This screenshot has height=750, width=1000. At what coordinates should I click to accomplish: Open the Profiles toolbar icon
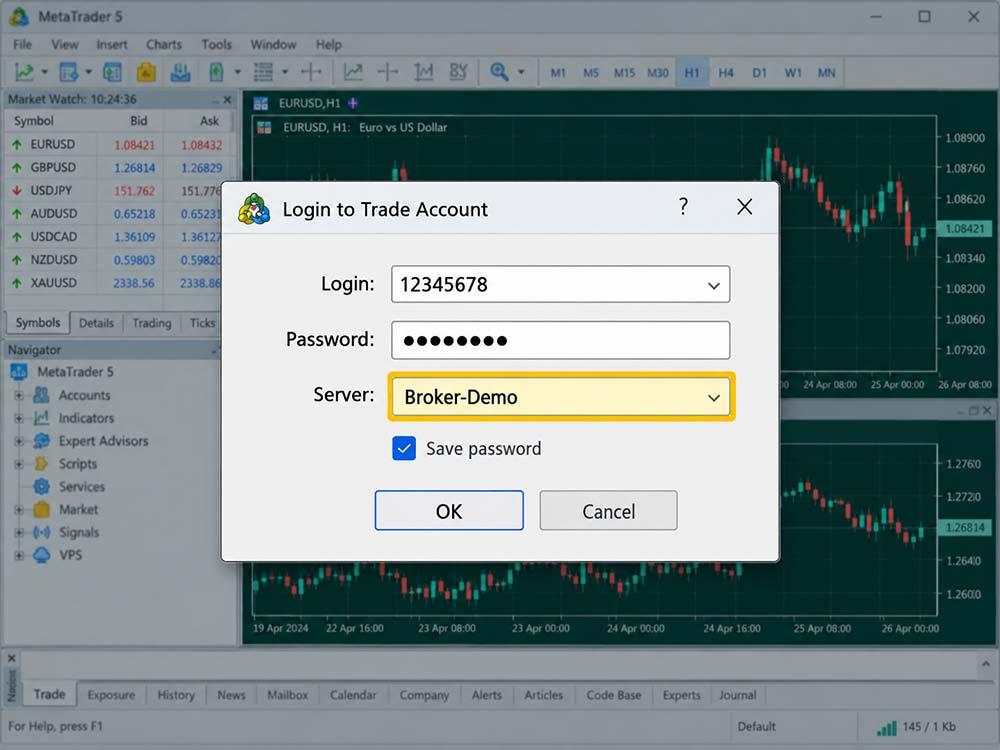[x=68, y=72]
